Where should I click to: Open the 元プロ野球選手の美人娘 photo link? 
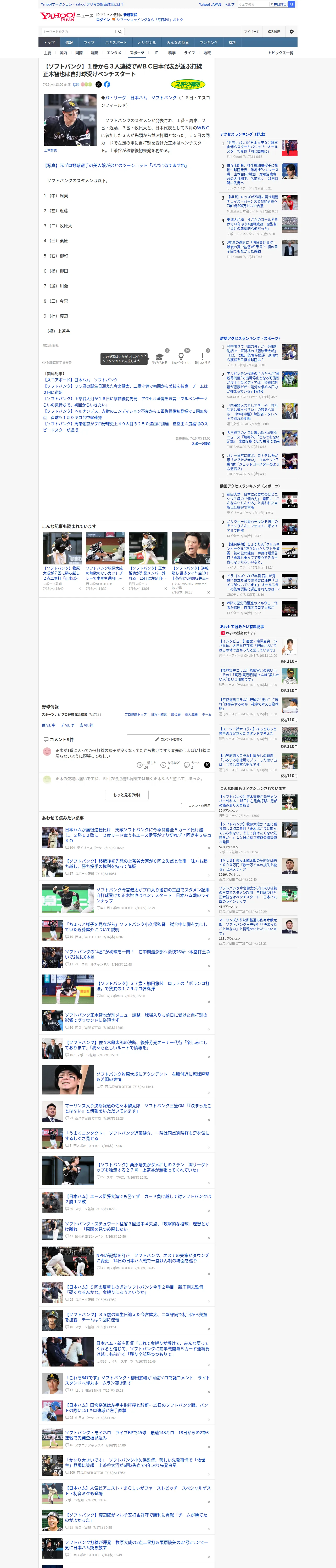coord(115,166)
